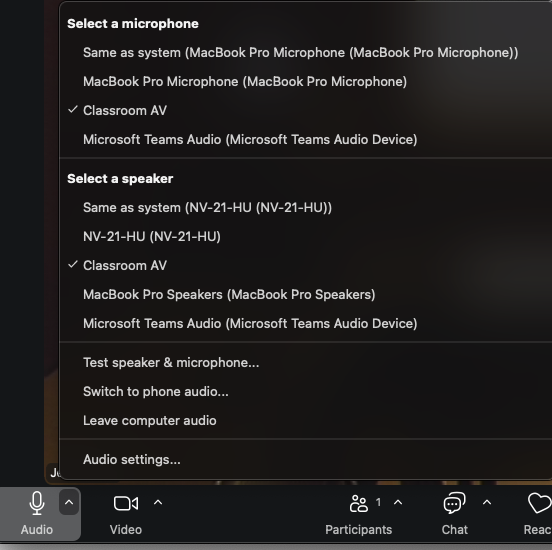Click the Reactions heart icon
The height and width of the screenshot is (550, 552).
(x=540, y=503)
